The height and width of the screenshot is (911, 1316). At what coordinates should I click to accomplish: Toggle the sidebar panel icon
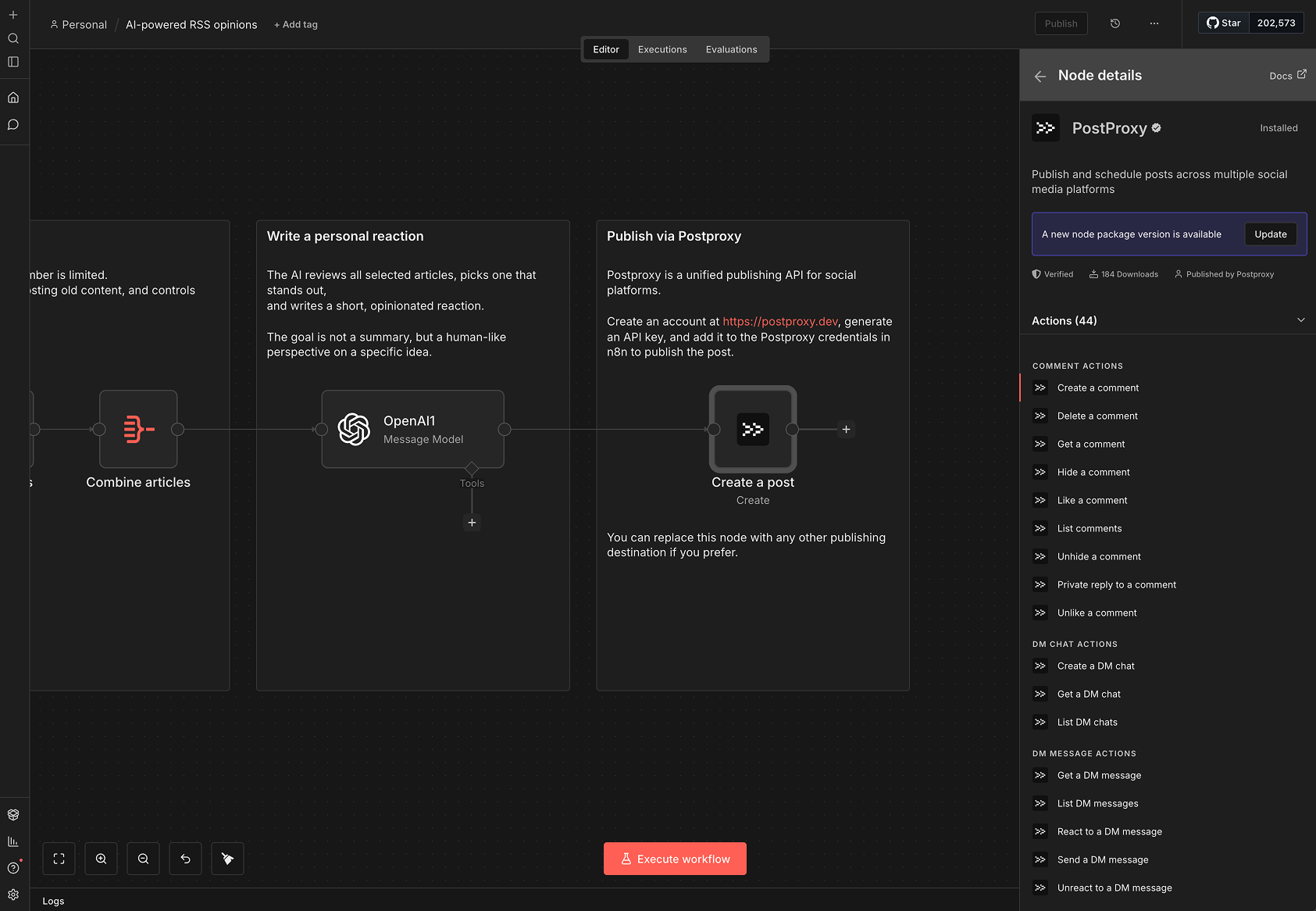tap(13, 62)
